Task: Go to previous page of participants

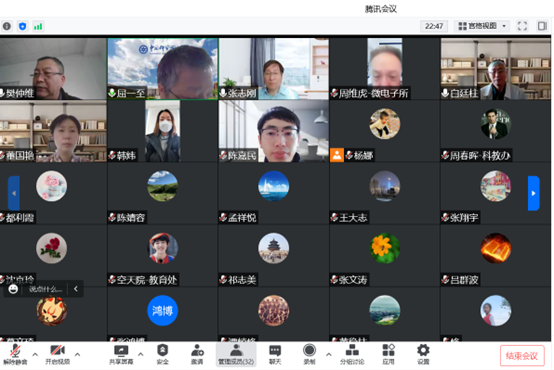Action: coord(14,193)
